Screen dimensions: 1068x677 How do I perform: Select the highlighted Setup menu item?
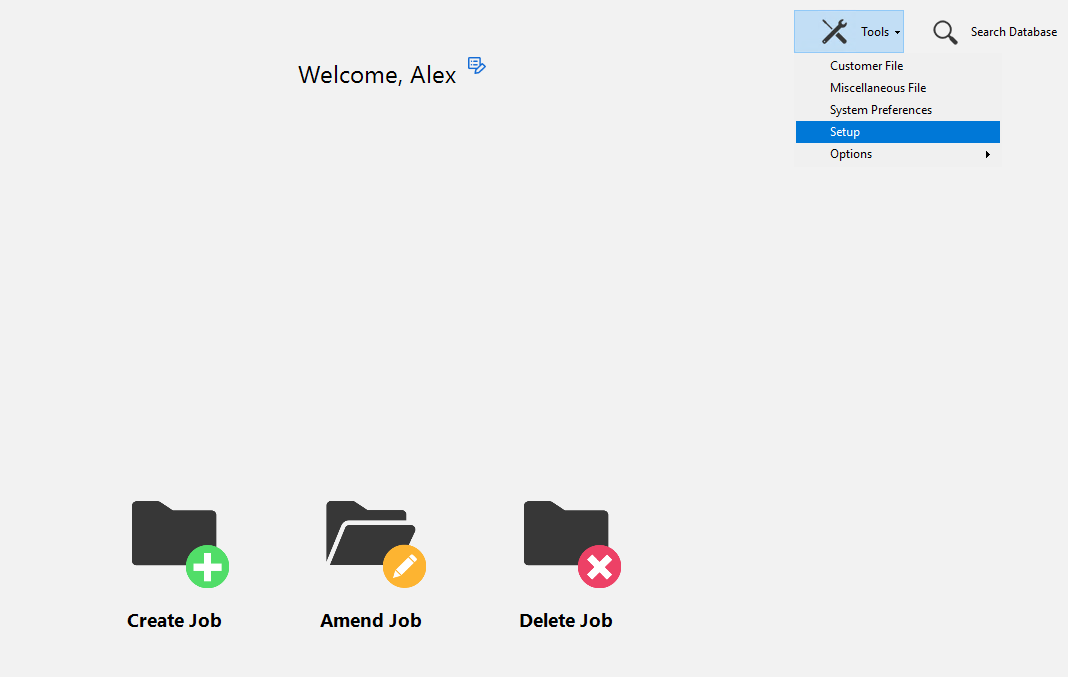[x=845, y=132]
